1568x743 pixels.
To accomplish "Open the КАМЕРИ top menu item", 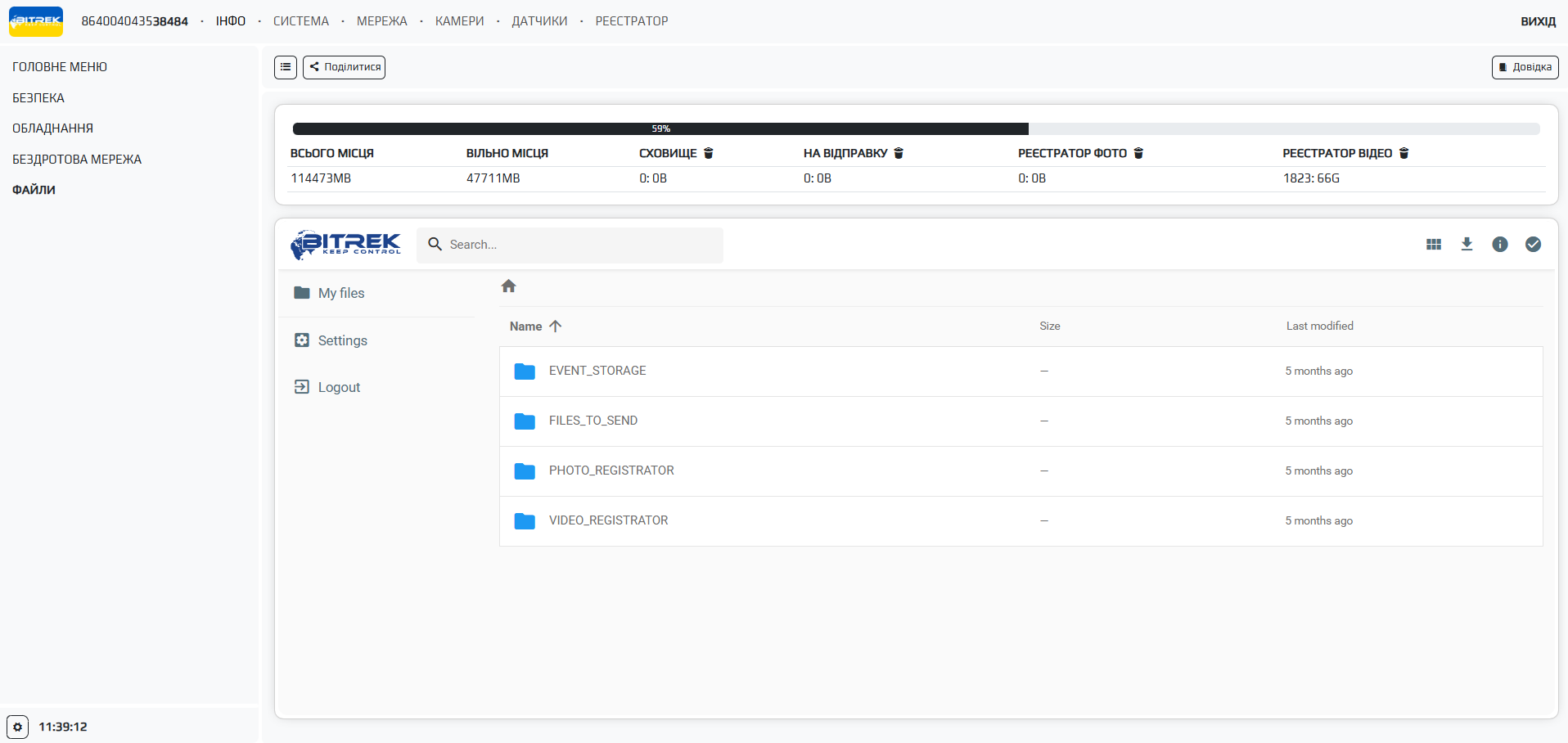I will click(459, 21).
